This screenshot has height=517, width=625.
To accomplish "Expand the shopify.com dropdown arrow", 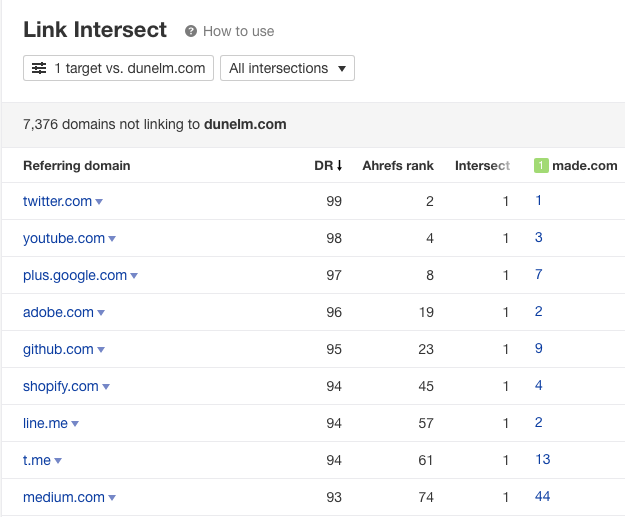I will (x=106, y=387).
